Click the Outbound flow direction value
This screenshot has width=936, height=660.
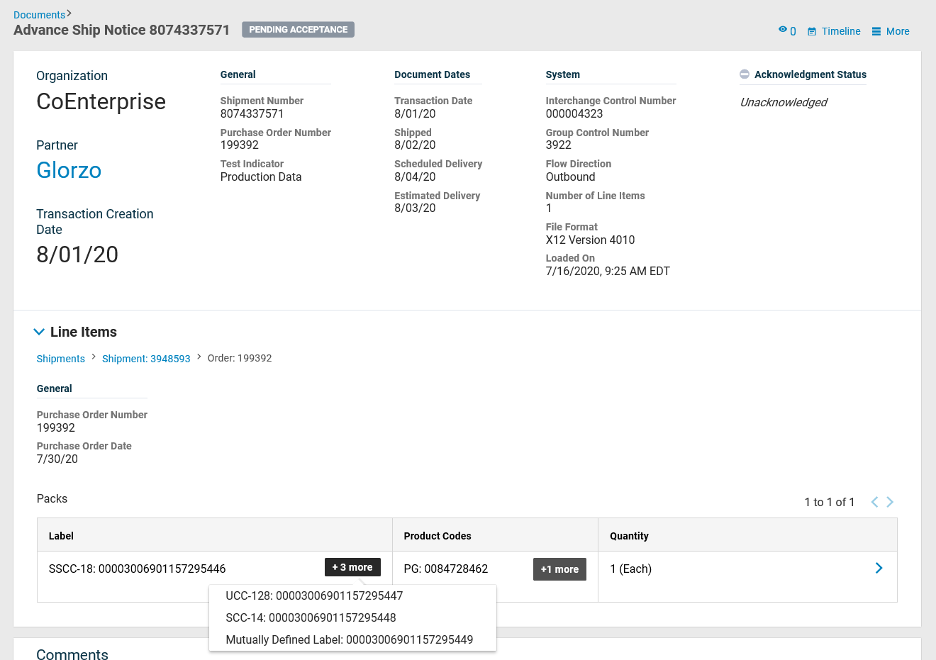571,177
